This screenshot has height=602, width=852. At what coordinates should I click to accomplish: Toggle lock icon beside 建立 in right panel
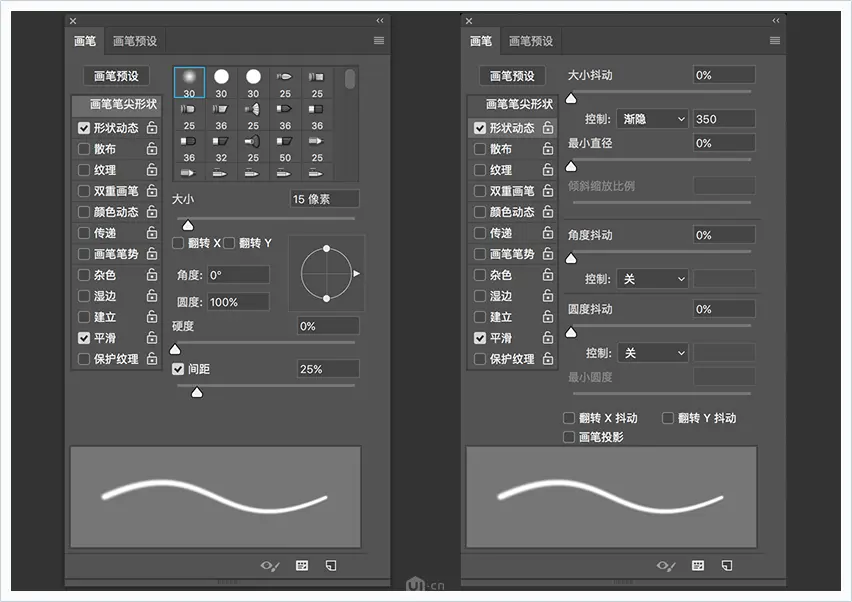(548, 316)
